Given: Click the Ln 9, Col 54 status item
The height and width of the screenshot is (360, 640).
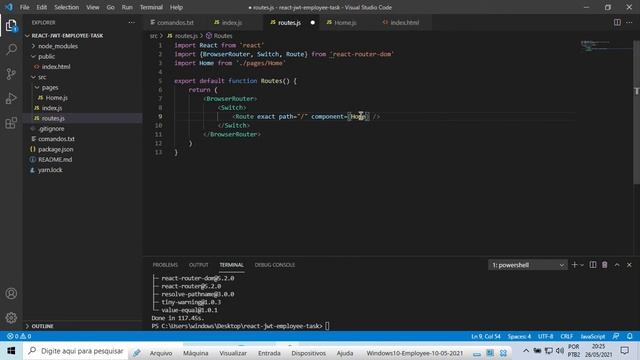Looking at the screenshot, I should [x=486, y=336].
